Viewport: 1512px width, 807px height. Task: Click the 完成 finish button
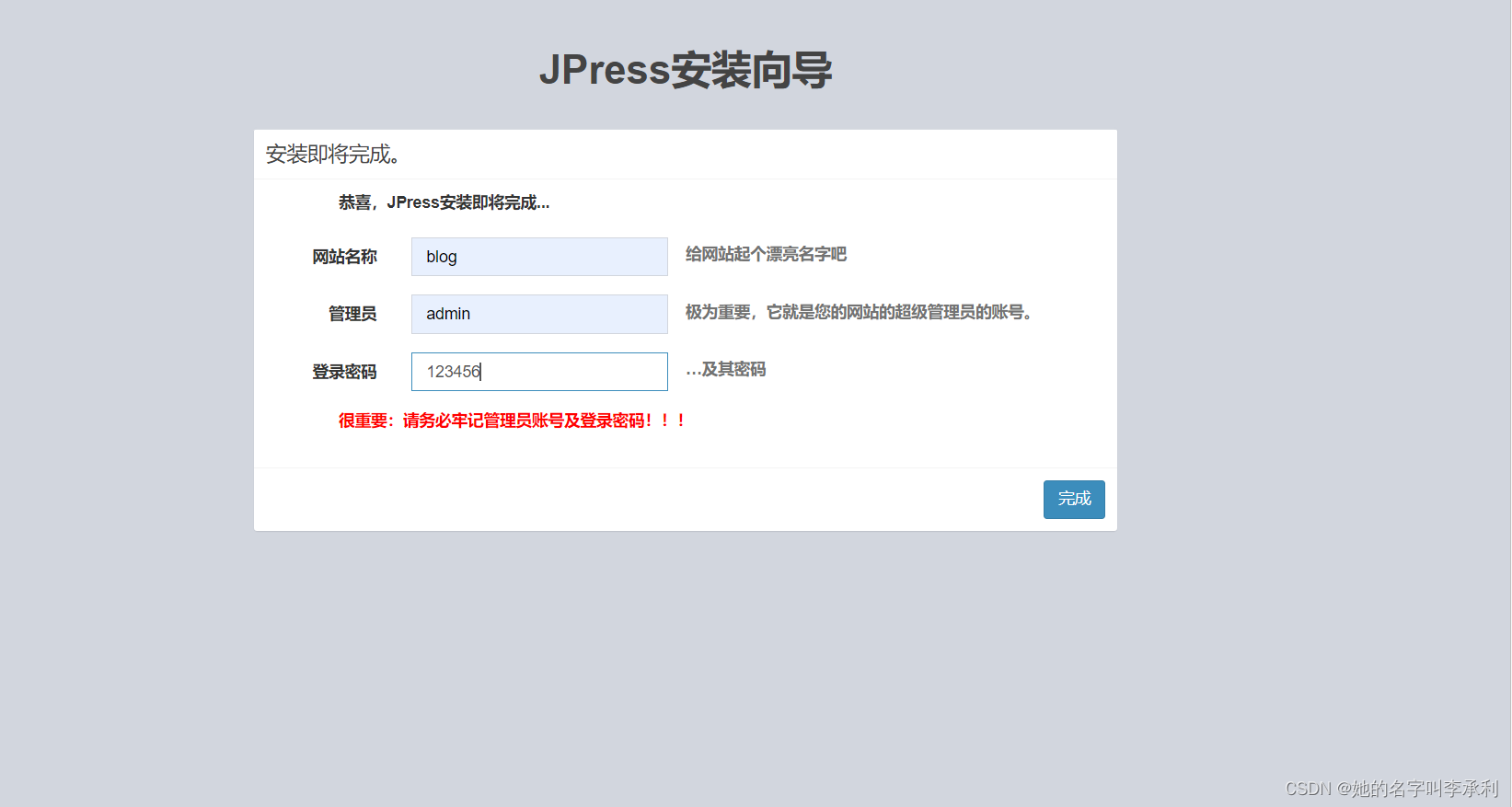point(1074,500)
